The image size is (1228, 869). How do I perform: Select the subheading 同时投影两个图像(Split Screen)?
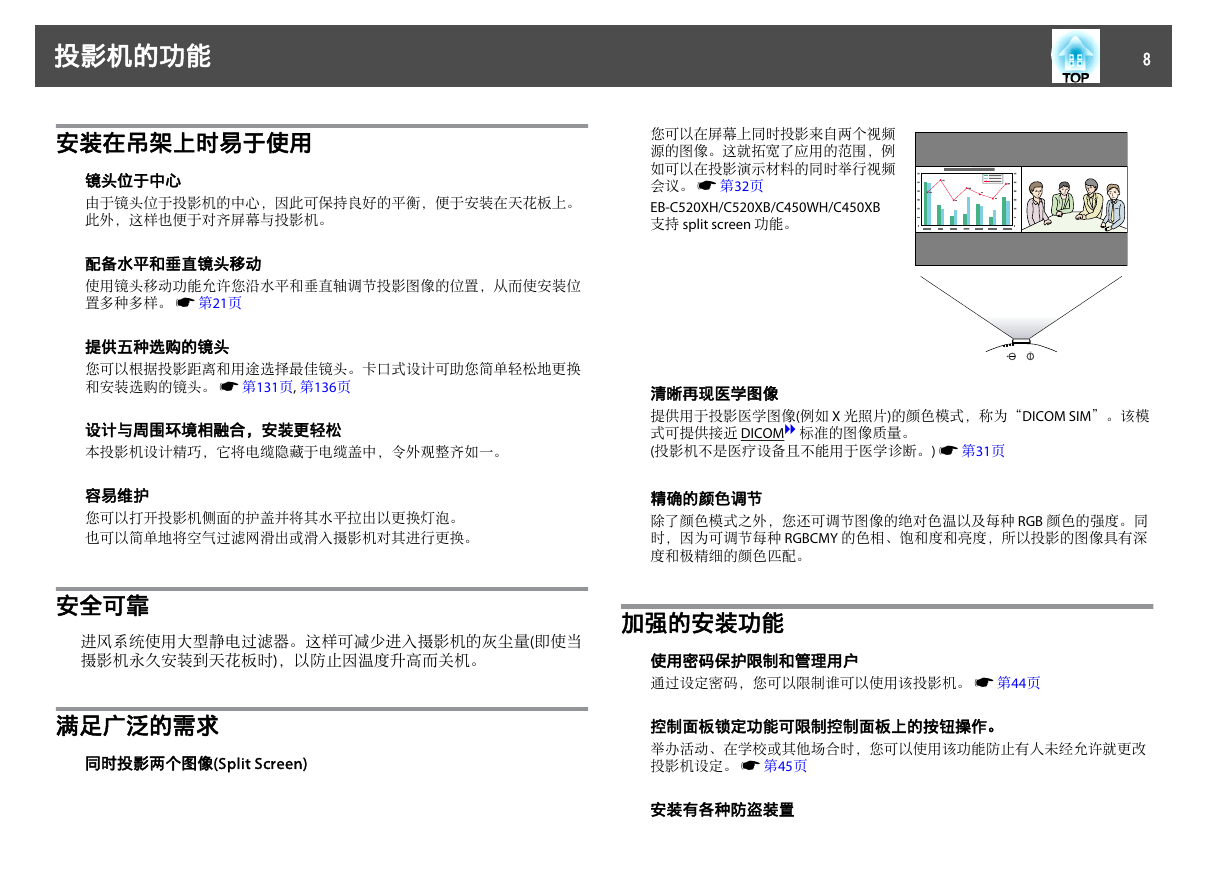point(196,764)
